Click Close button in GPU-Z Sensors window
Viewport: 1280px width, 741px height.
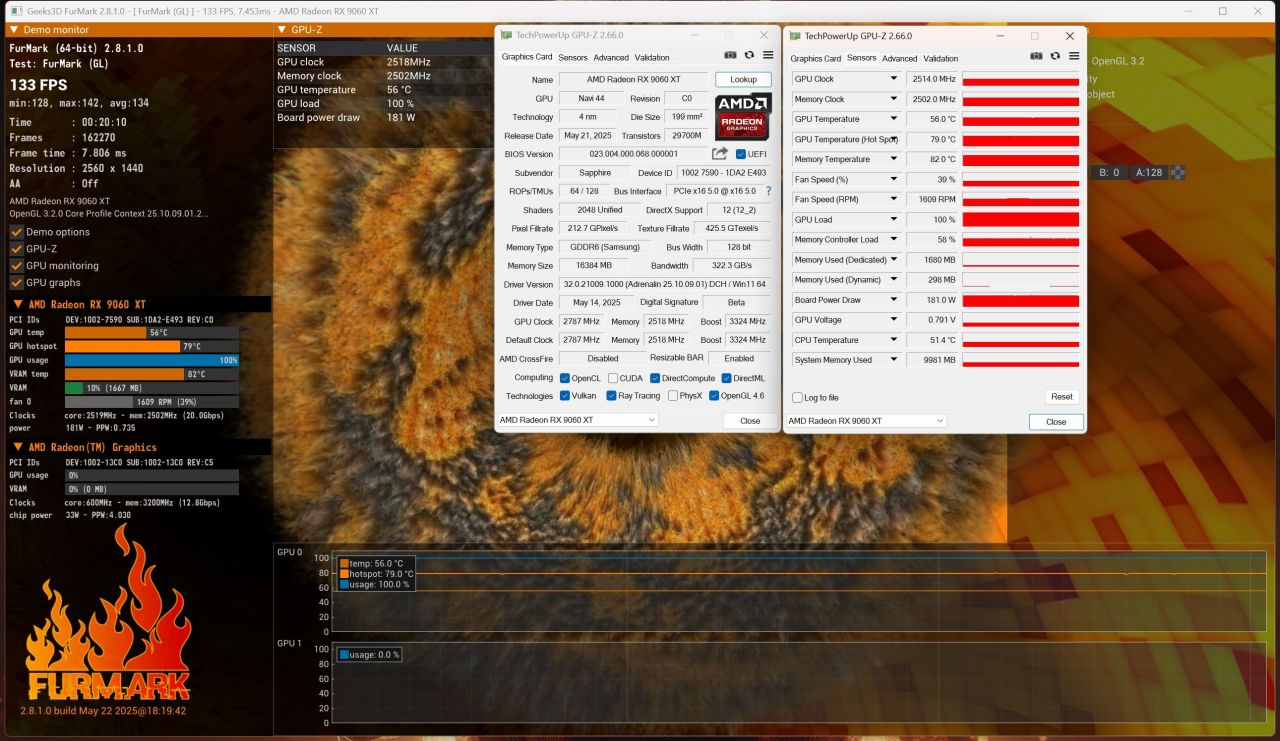[1056, 422]
